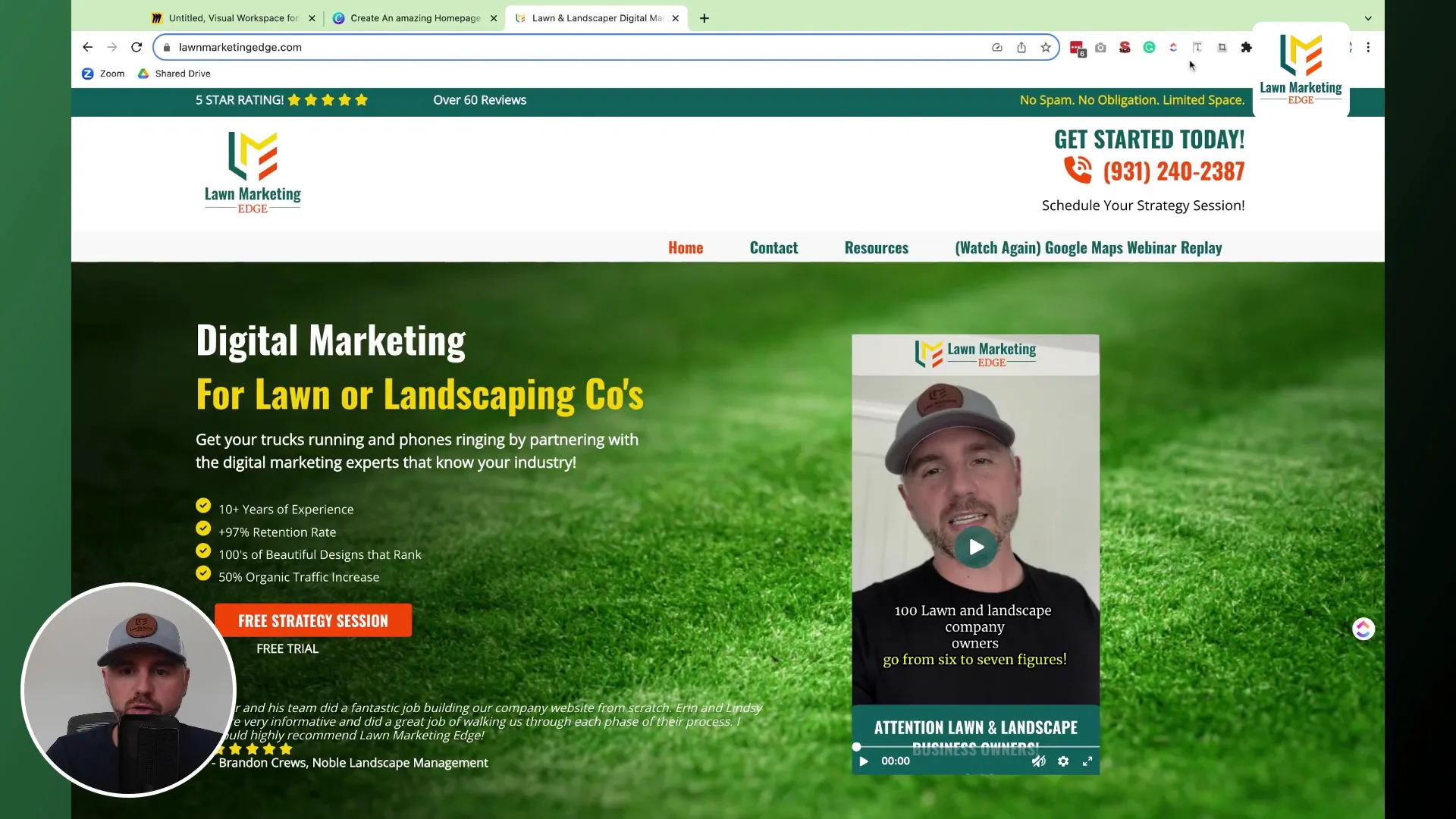Click the lock site-info icon

167,47
